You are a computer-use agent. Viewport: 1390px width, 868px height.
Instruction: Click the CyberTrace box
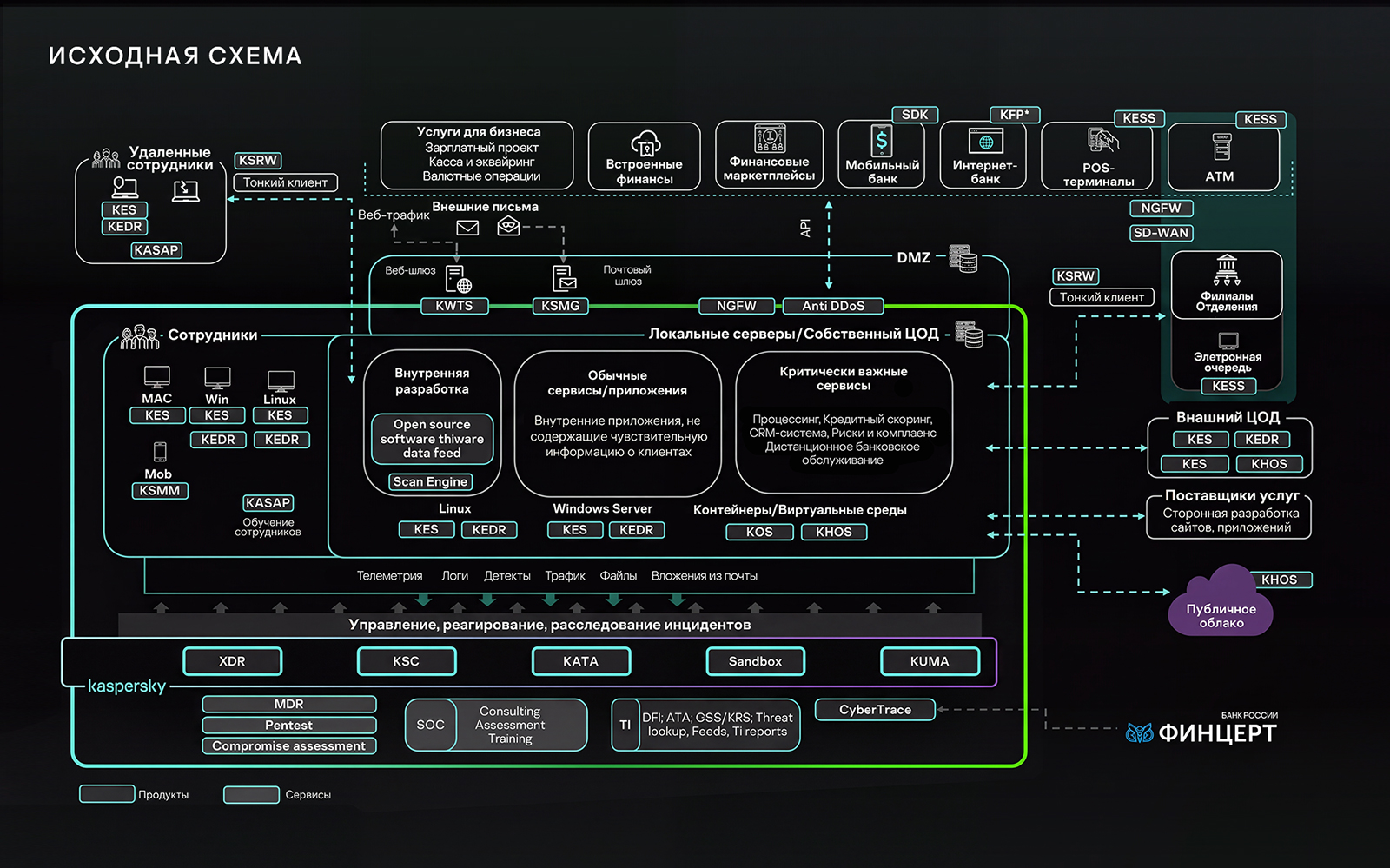pos(876,710)
